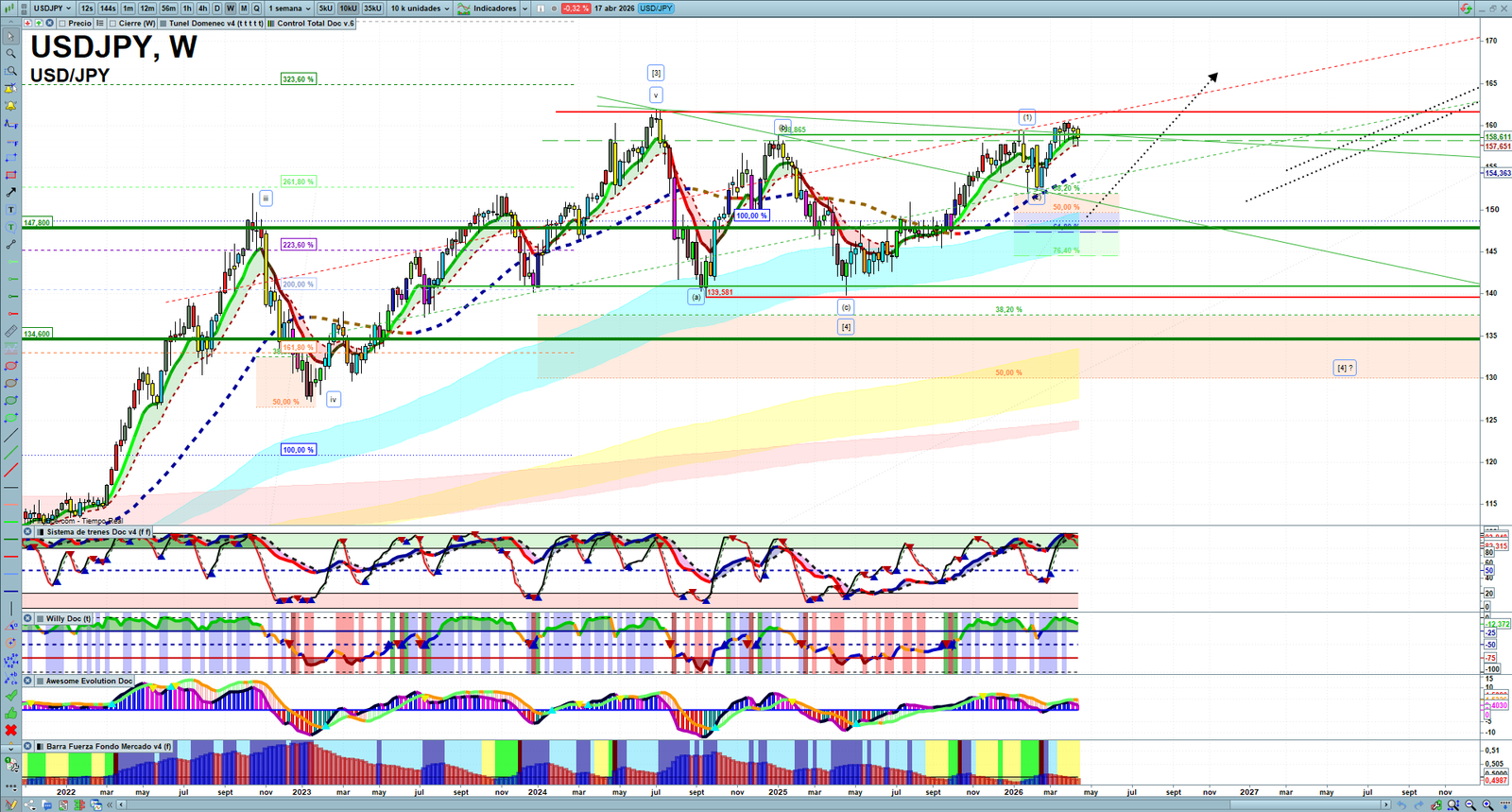Click the 12s timeframe button

[x=87, y=9]
